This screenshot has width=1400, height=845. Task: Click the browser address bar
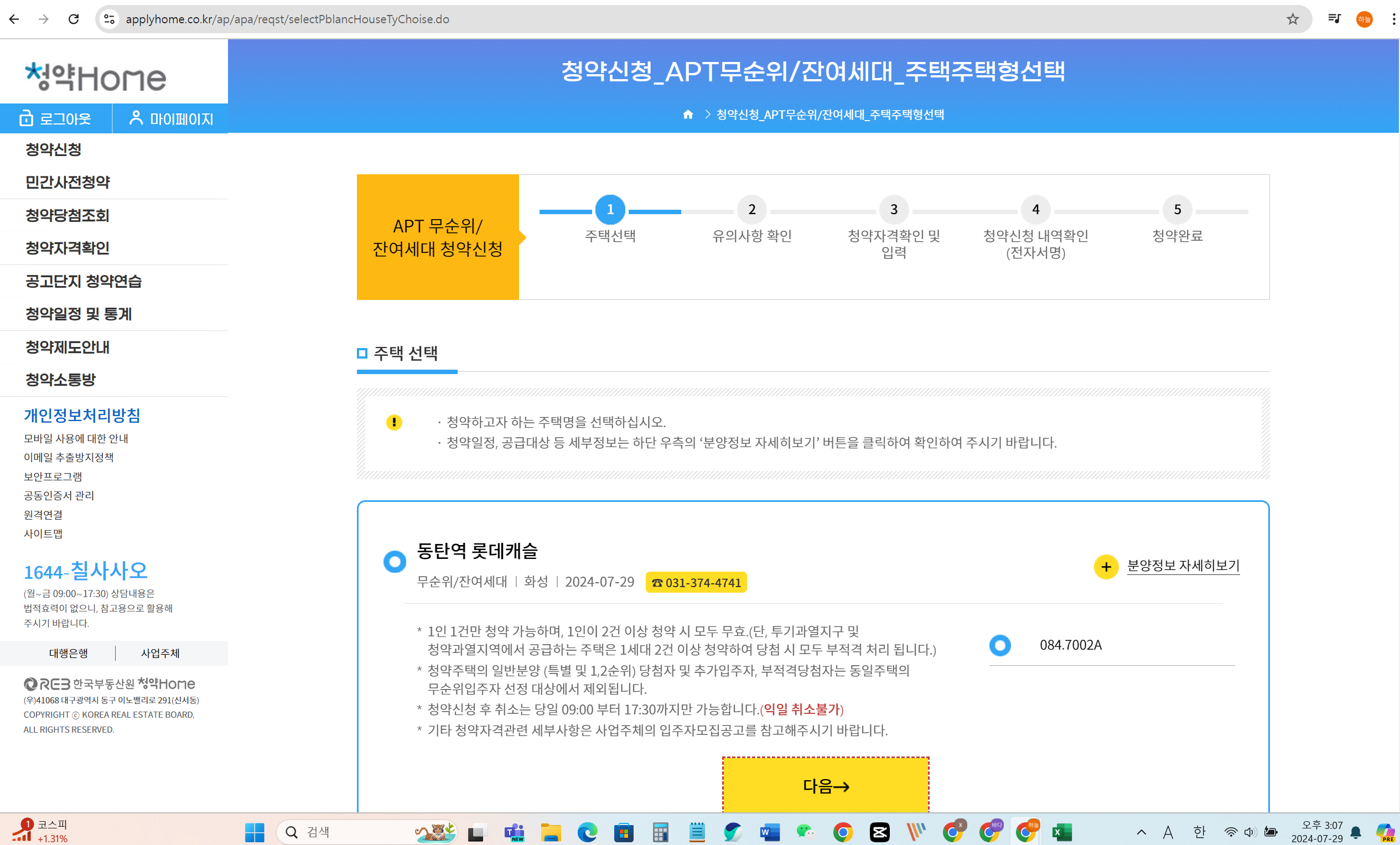coord(682,19)
